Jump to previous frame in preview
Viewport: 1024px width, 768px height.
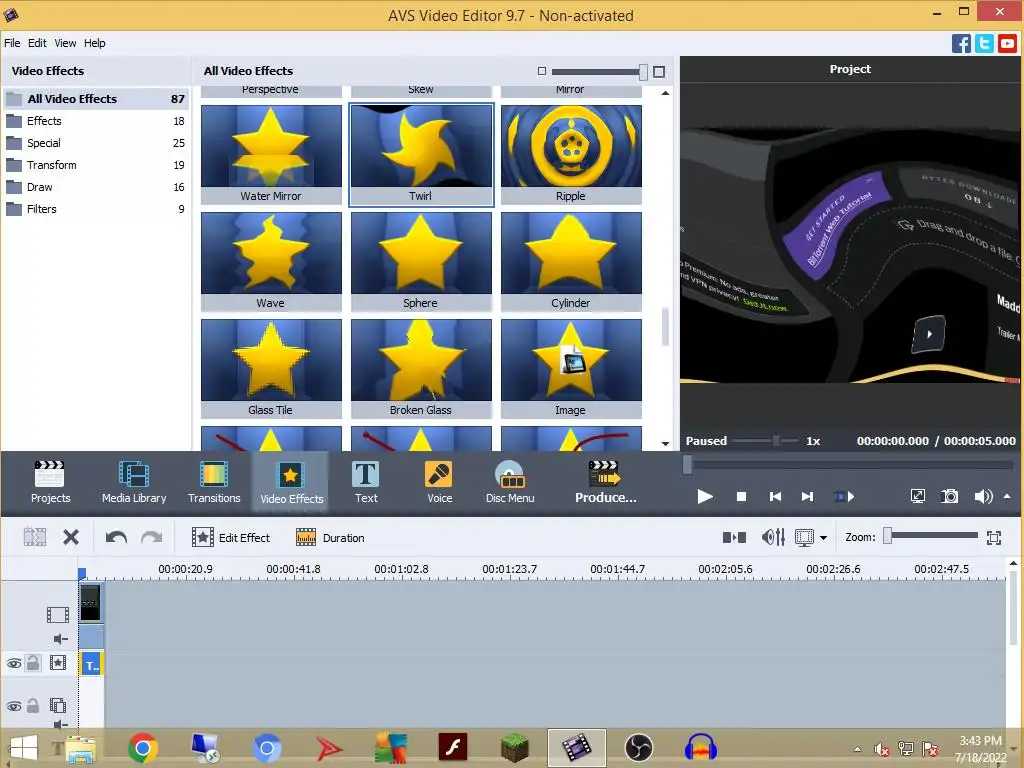pyautogui.click(x=775, y=496)
